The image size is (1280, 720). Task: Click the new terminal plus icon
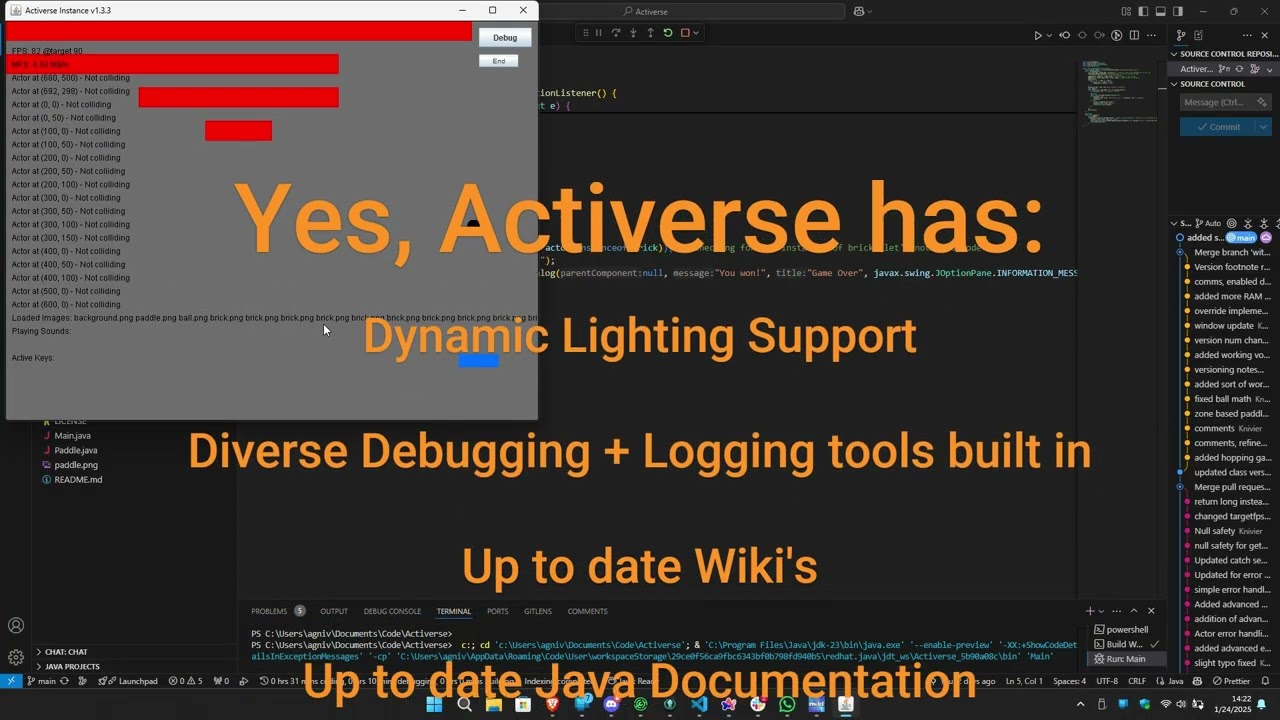click(x=1090, y=611)
